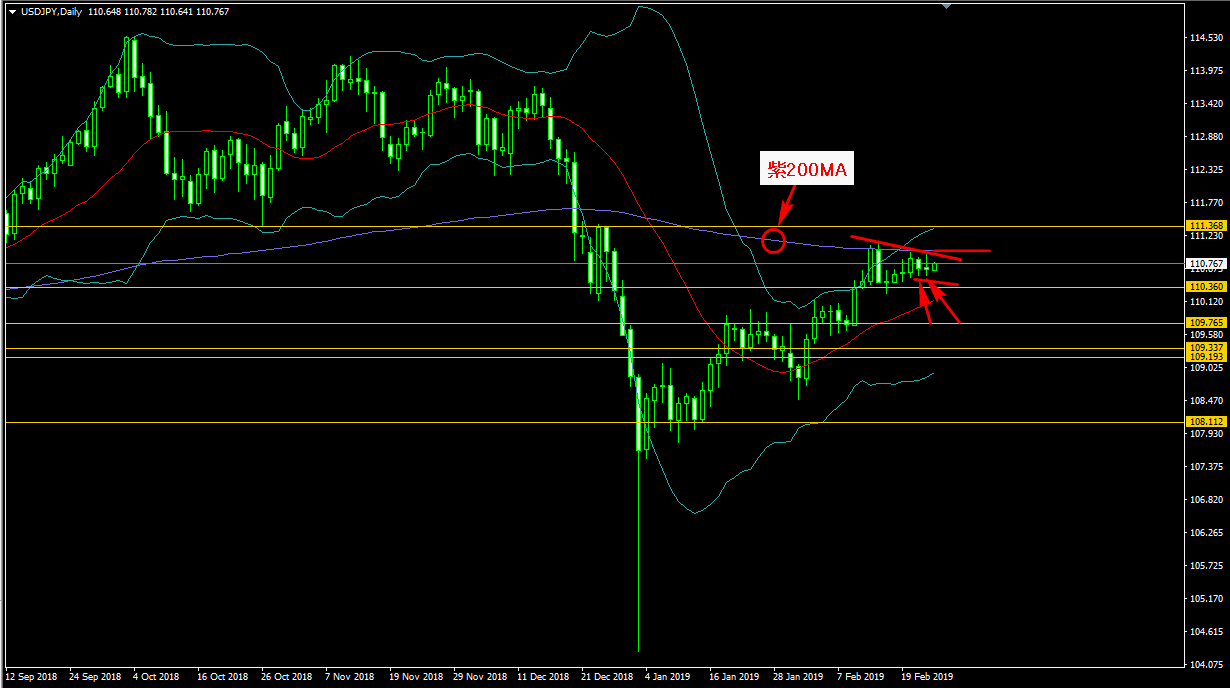Click the 21 Dec 2018 date label

(x=608, y=676)
